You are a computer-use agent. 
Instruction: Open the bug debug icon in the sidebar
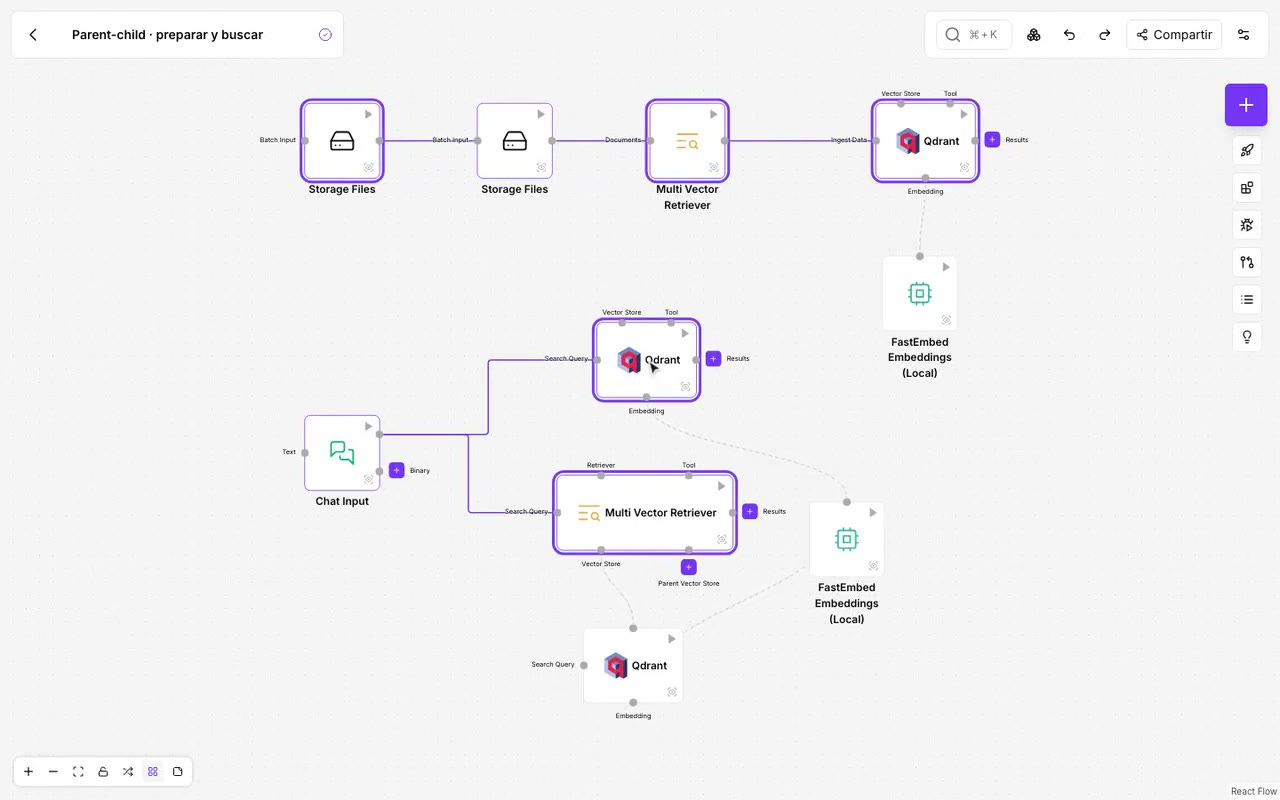pos(1247,225)
